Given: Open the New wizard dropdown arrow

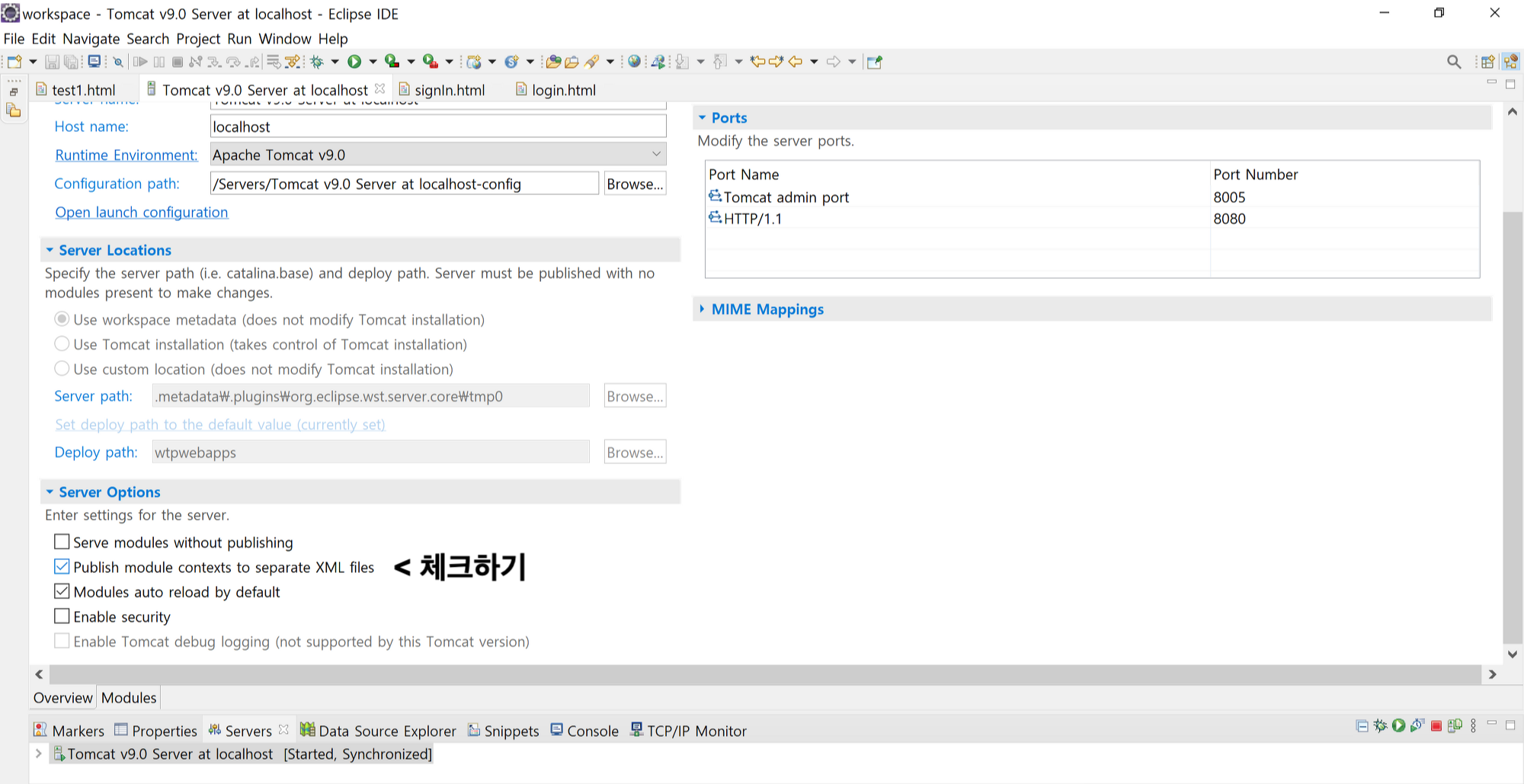Looking at the screenshot, I should pyautogui.click(x=33, y=62).
